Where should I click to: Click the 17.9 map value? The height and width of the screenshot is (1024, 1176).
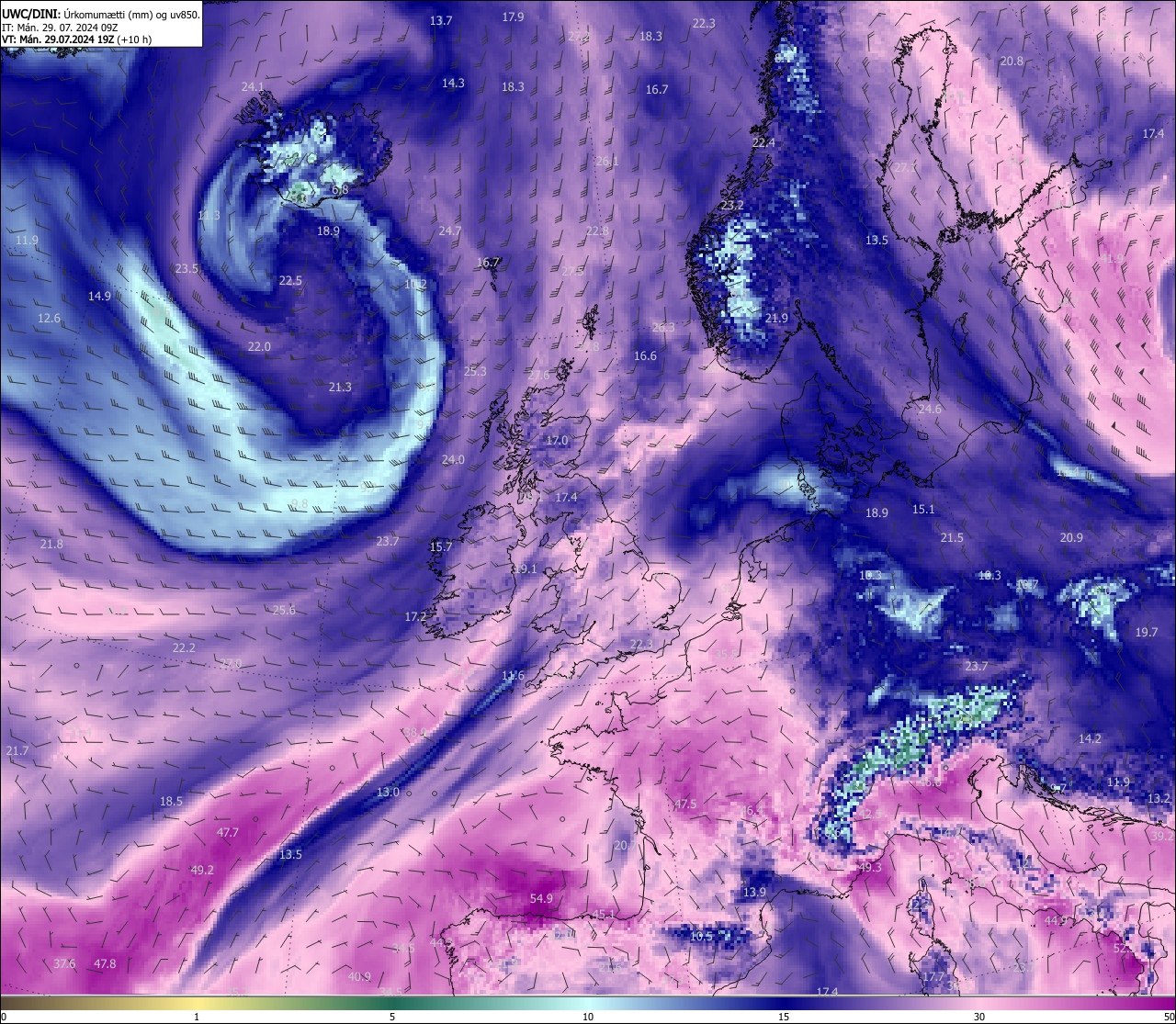513,17
